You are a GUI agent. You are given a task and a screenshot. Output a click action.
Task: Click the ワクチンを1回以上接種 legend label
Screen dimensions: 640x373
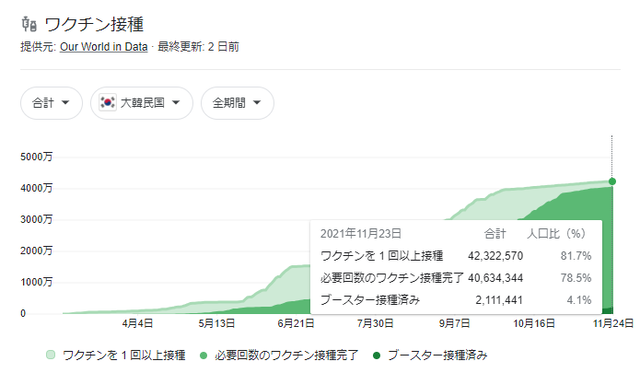124,355
